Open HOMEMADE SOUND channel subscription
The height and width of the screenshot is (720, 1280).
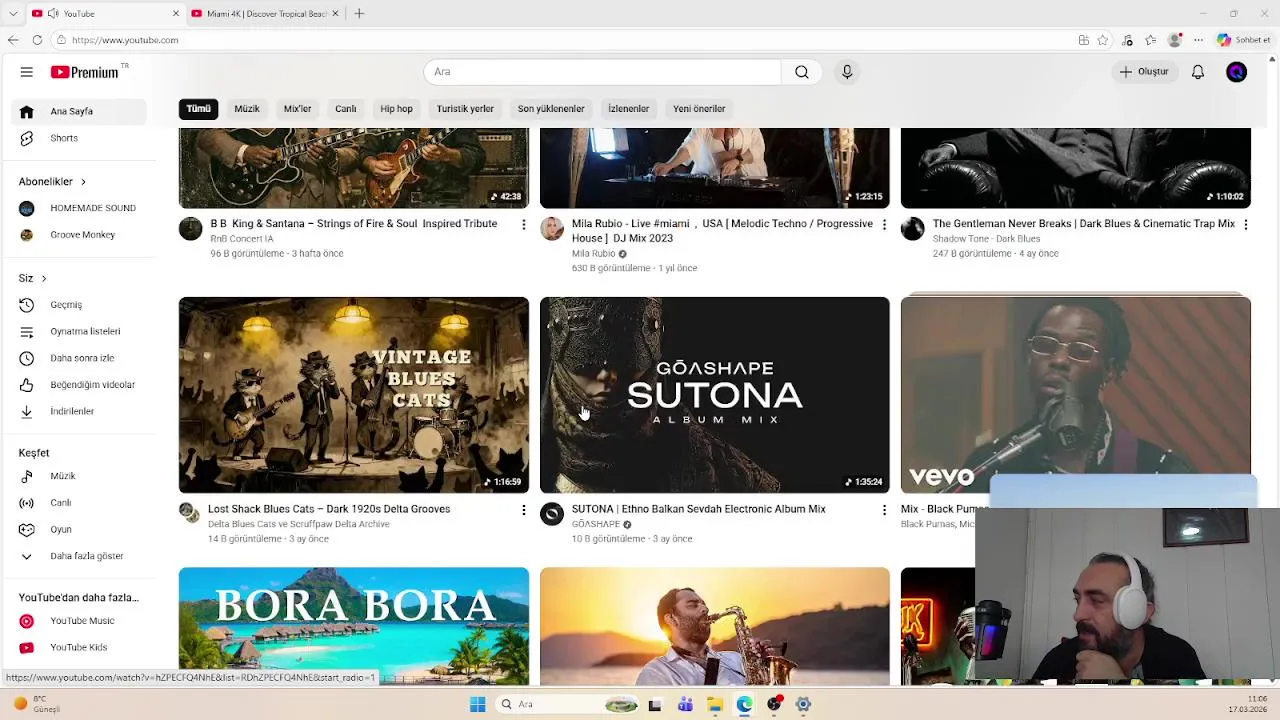(78, 208)
